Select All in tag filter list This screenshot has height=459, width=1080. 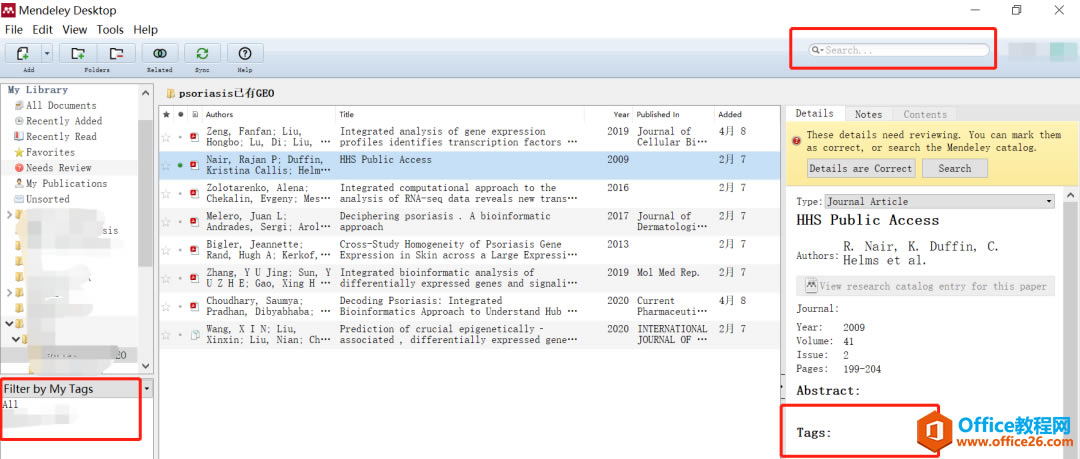[10, 405]
